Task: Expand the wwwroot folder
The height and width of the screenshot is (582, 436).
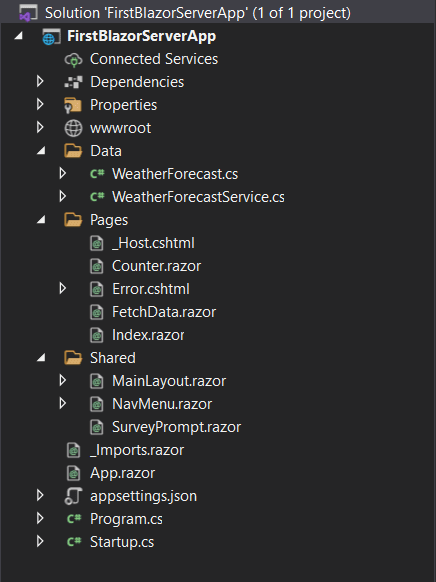Action: click(x=40, y=128)
